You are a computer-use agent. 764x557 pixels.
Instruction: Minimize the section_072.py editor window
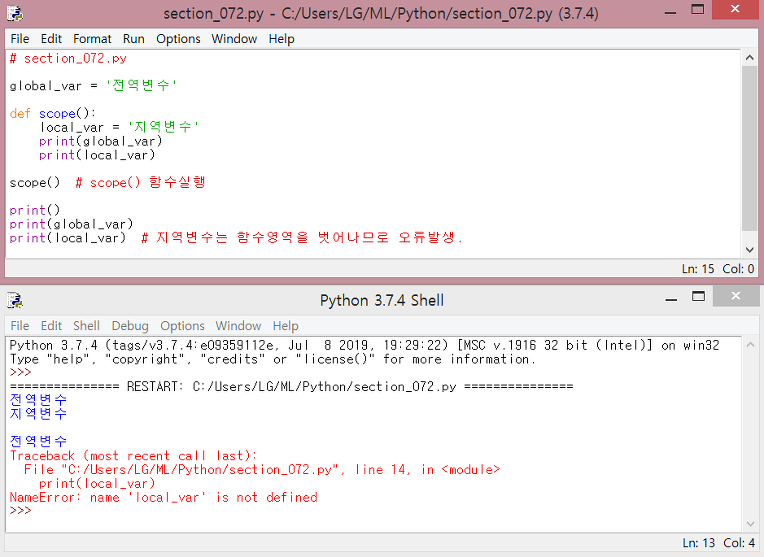[x=671, y=12]
